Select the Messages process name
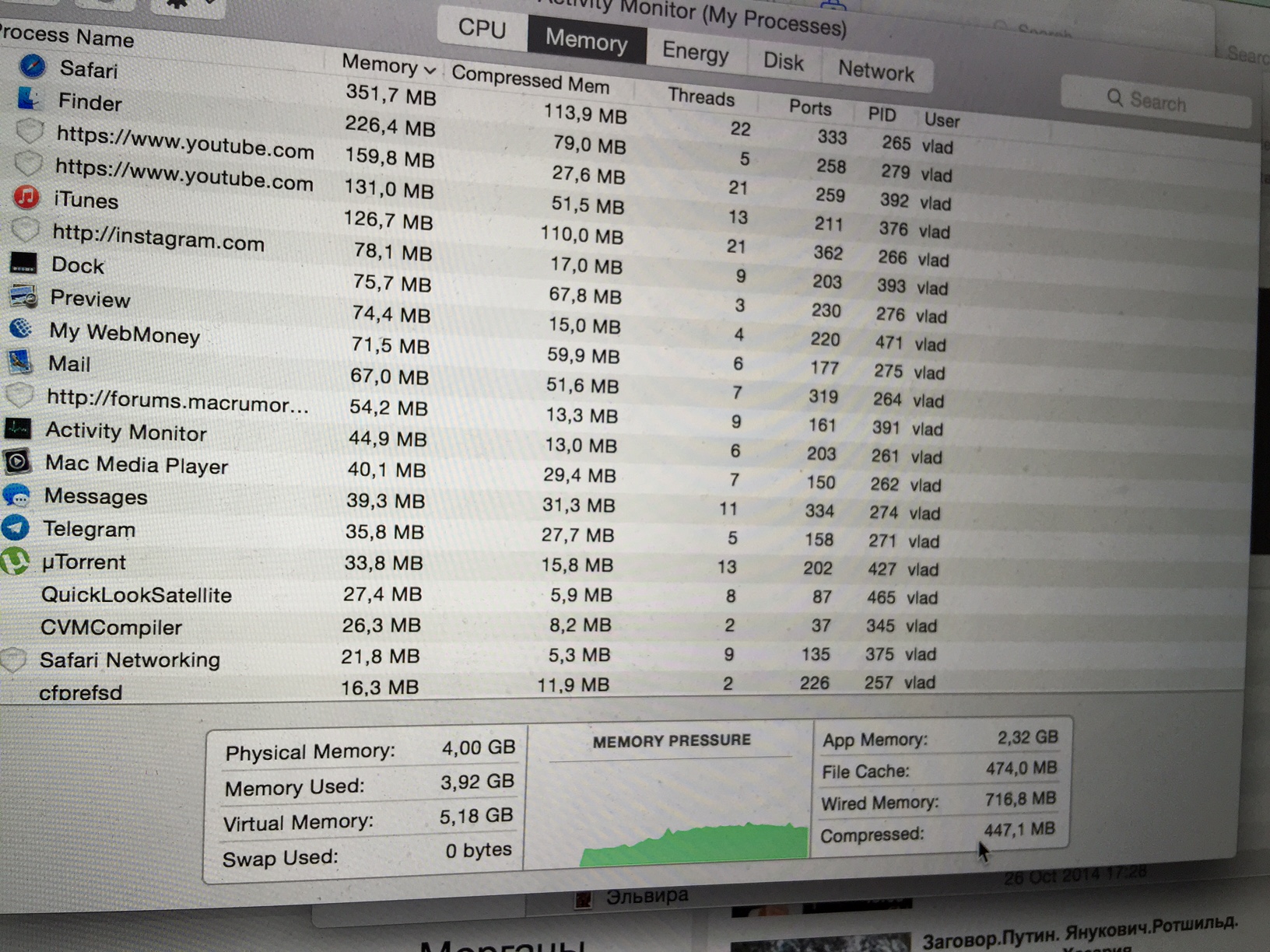The height and width of the screenshot is (952, 1270). (96, 496)
